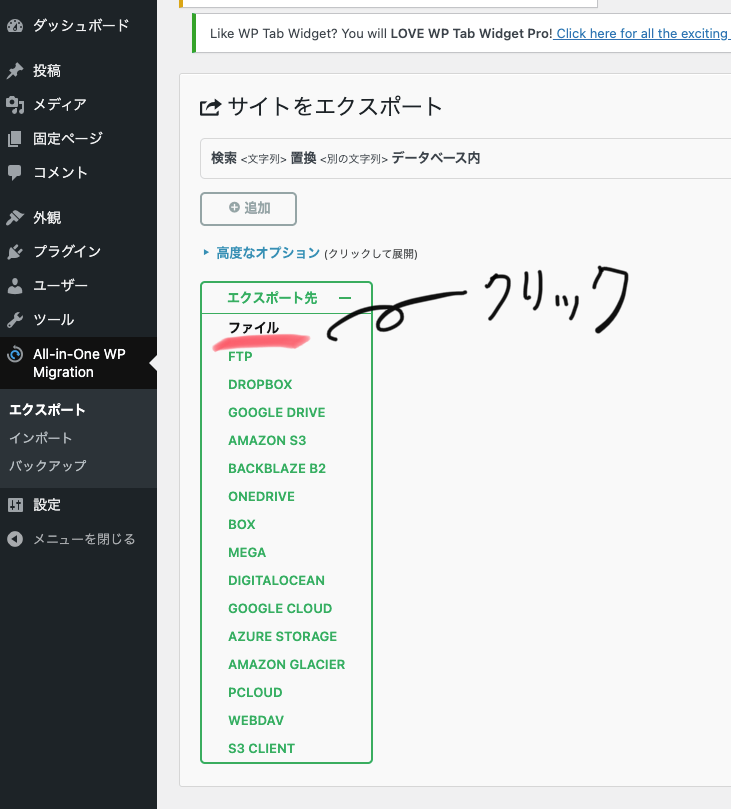This screenshot has width=731, height=809.
Task: Click the sliders icon beside 設定
Action: pyautogui.click(x=15, y=505)
